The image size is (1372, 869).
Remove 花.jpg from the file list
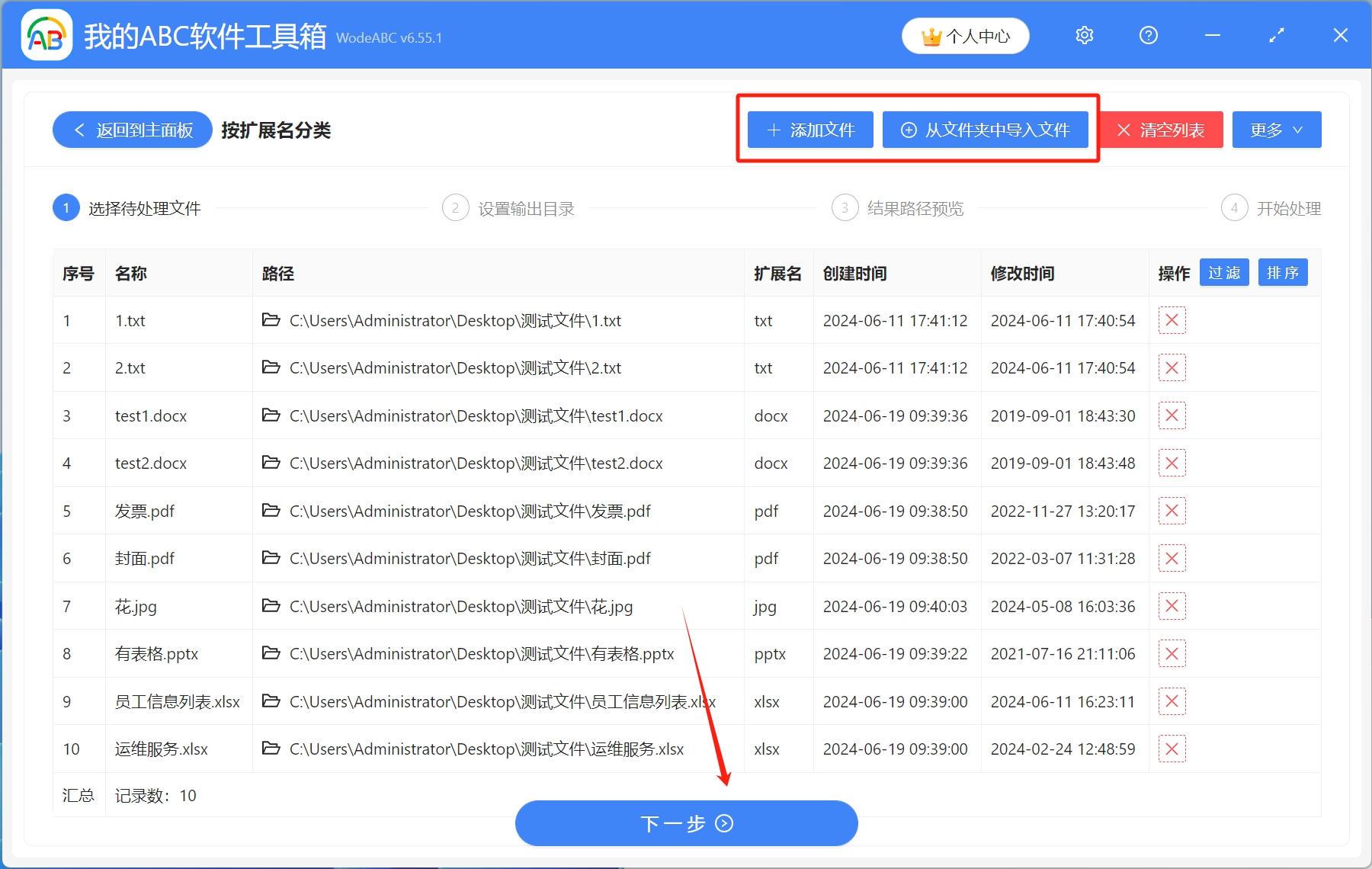click(x=1172, y=606)
